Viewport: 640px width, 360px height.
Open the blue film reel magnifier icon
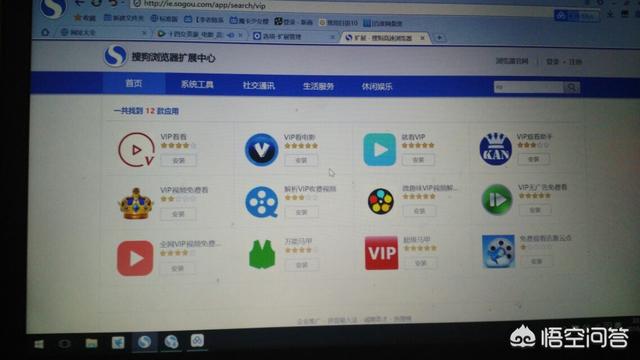(x=262, y=202)
